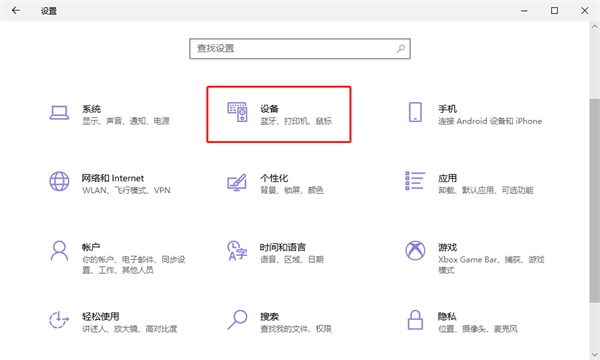Image resolution: width=600 pixels, height=360 pixels.
Task: Click the back arrow in title bar
Action: click(16, 10)
